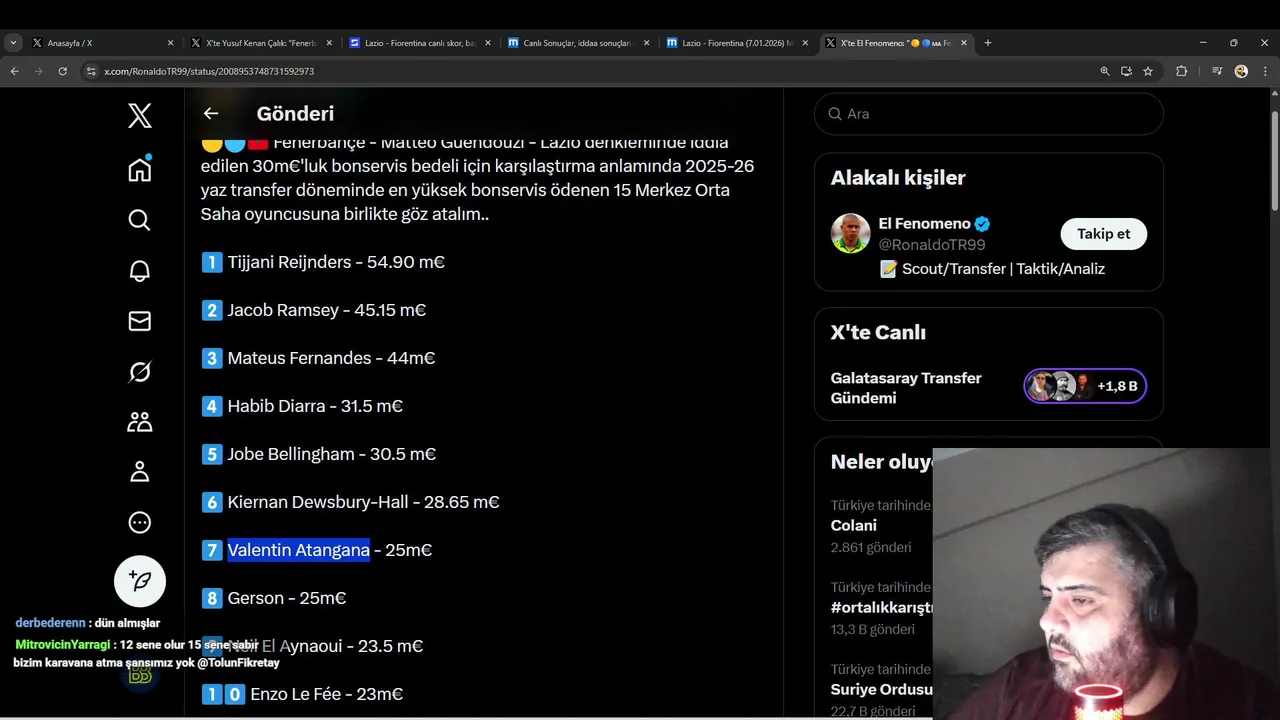Reload the page

(x=62, y=71)
